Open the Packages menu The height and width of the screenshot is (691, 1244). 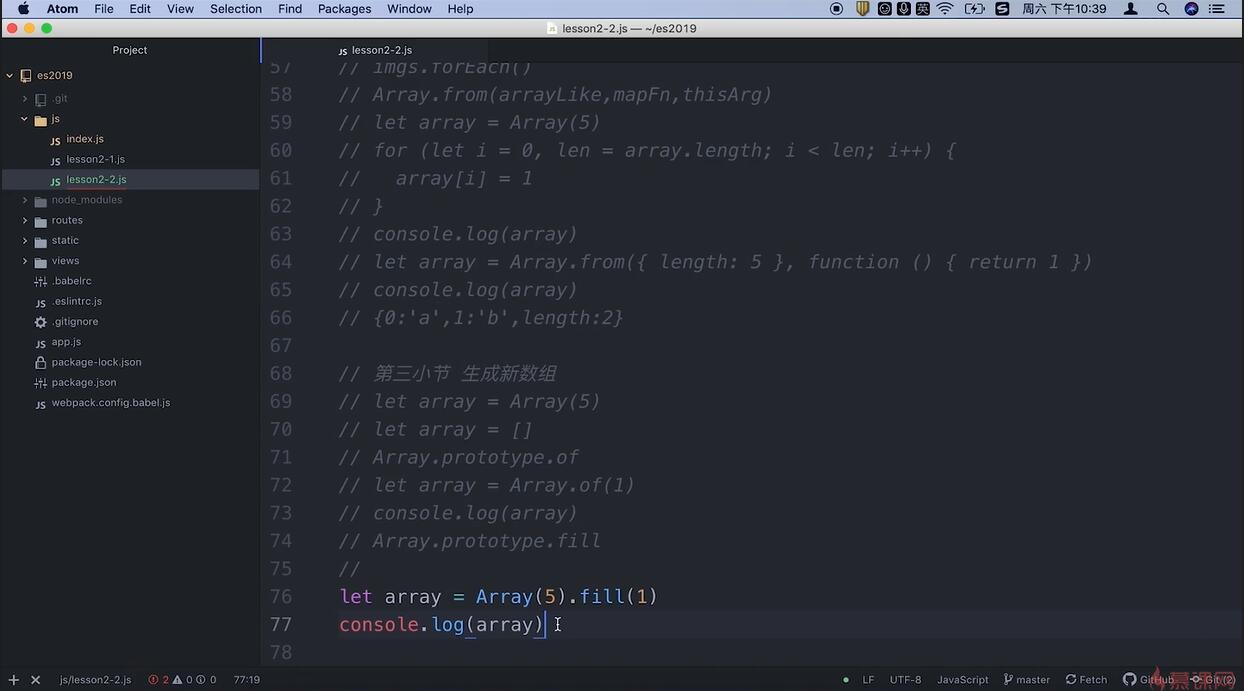click(x=344, y=9)
